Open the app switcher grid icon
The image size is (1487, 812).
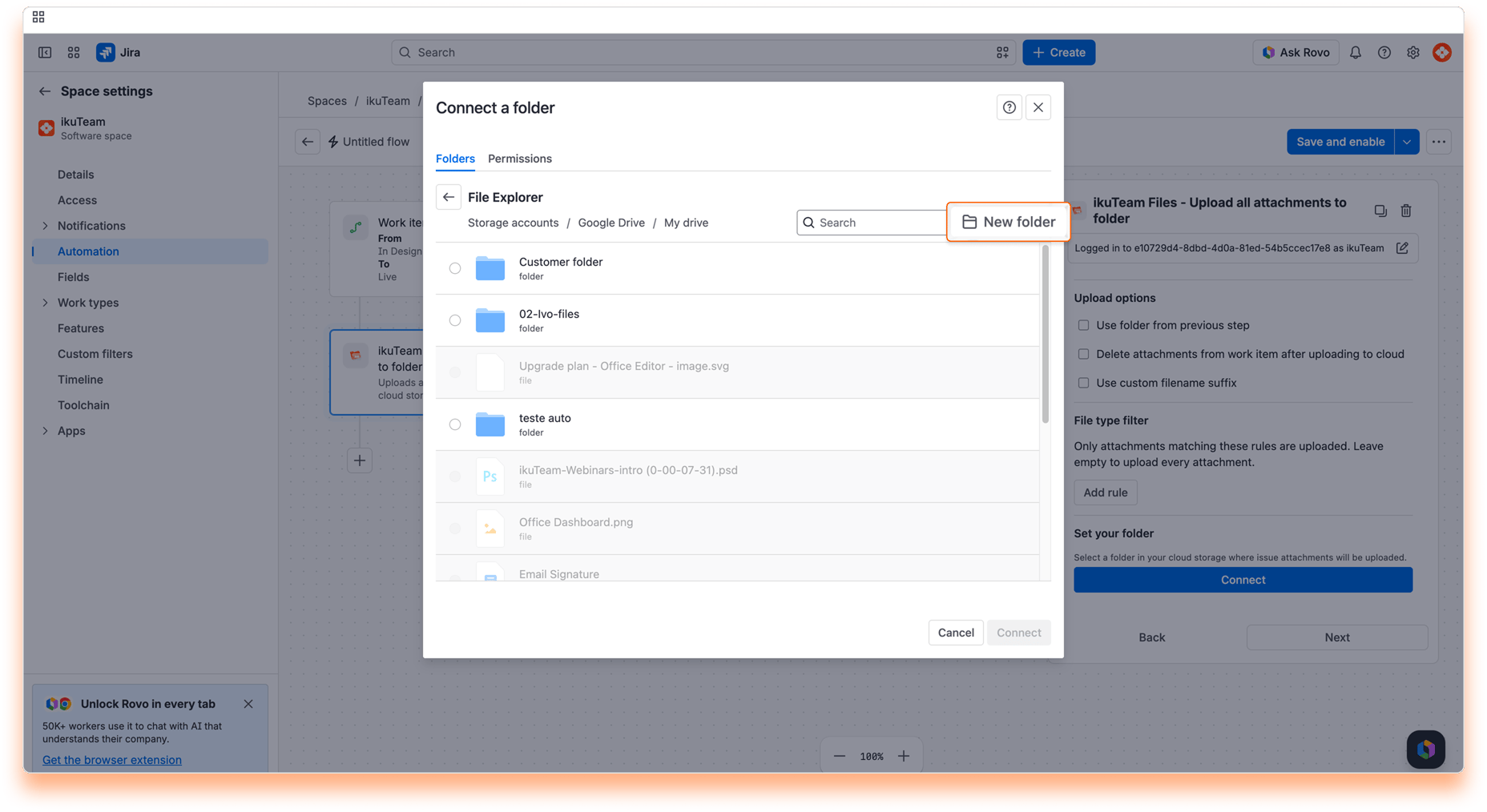click(x=74, y=53)
